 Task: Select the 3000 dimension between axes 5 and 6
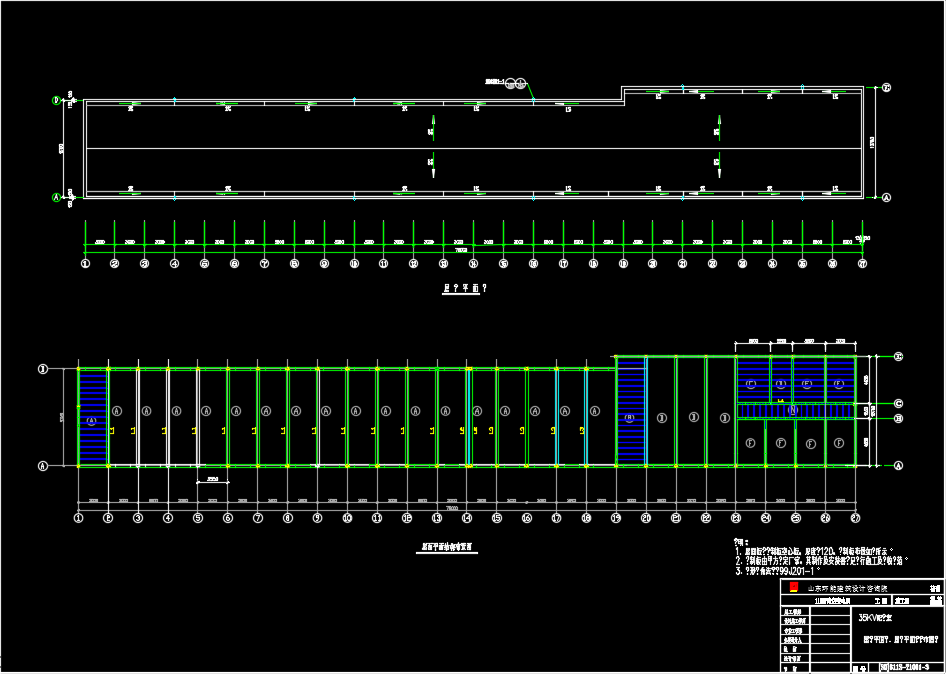[x=212, y=480]
